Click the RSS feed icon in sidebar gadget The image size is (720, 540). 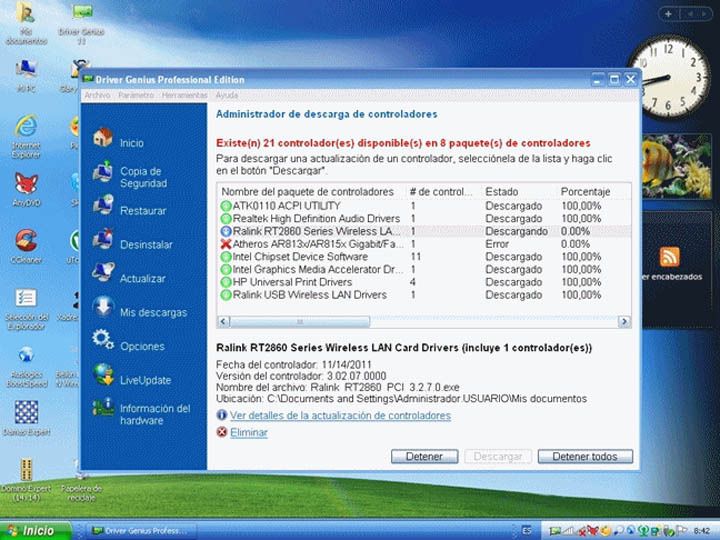pos(669,257)
